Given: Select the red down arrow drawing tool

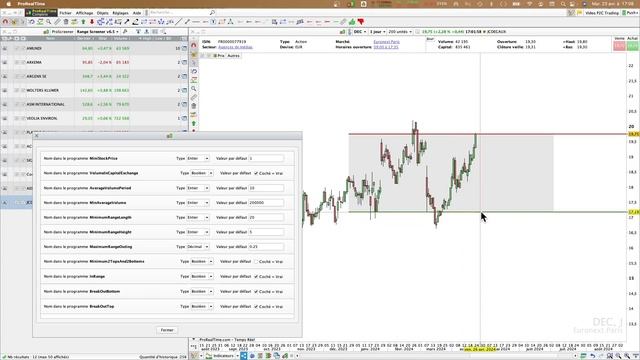Looking at the screenshot, I should click(x=92, y=22).
